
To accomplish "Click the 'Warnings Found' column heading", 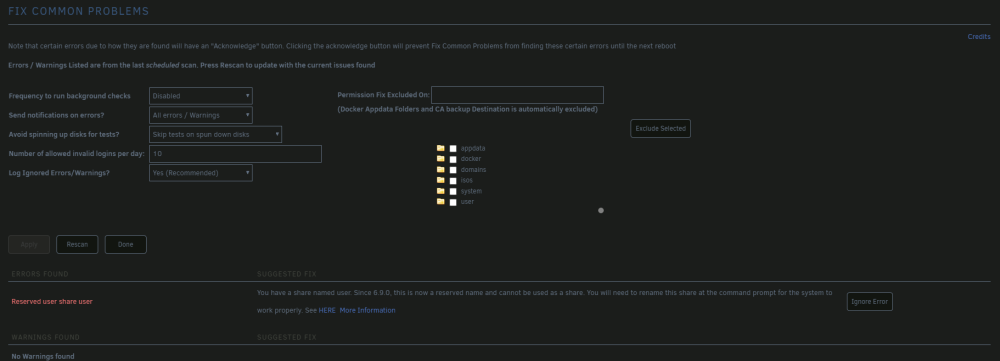I will coord(45,337).
